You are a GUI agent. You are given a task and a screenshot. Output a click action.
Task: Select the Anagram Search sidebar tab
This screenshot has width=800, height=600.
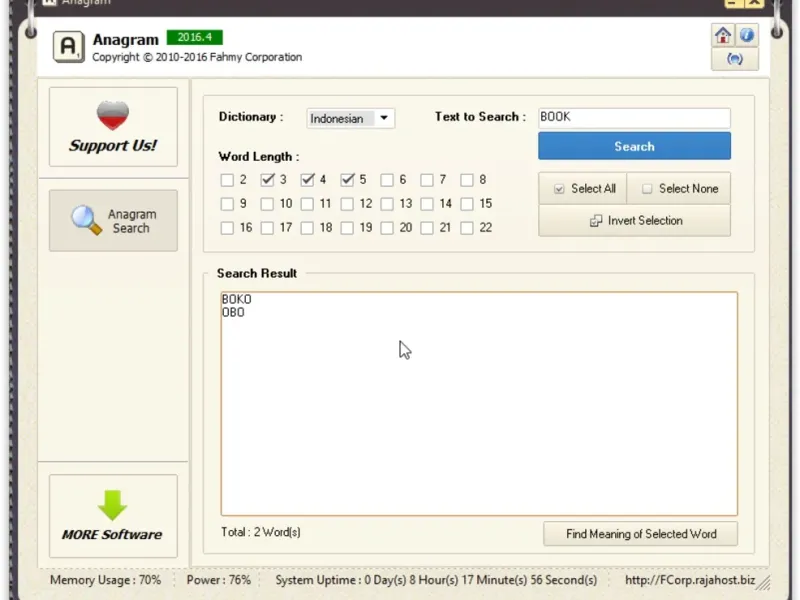click(x=113, y=220)
